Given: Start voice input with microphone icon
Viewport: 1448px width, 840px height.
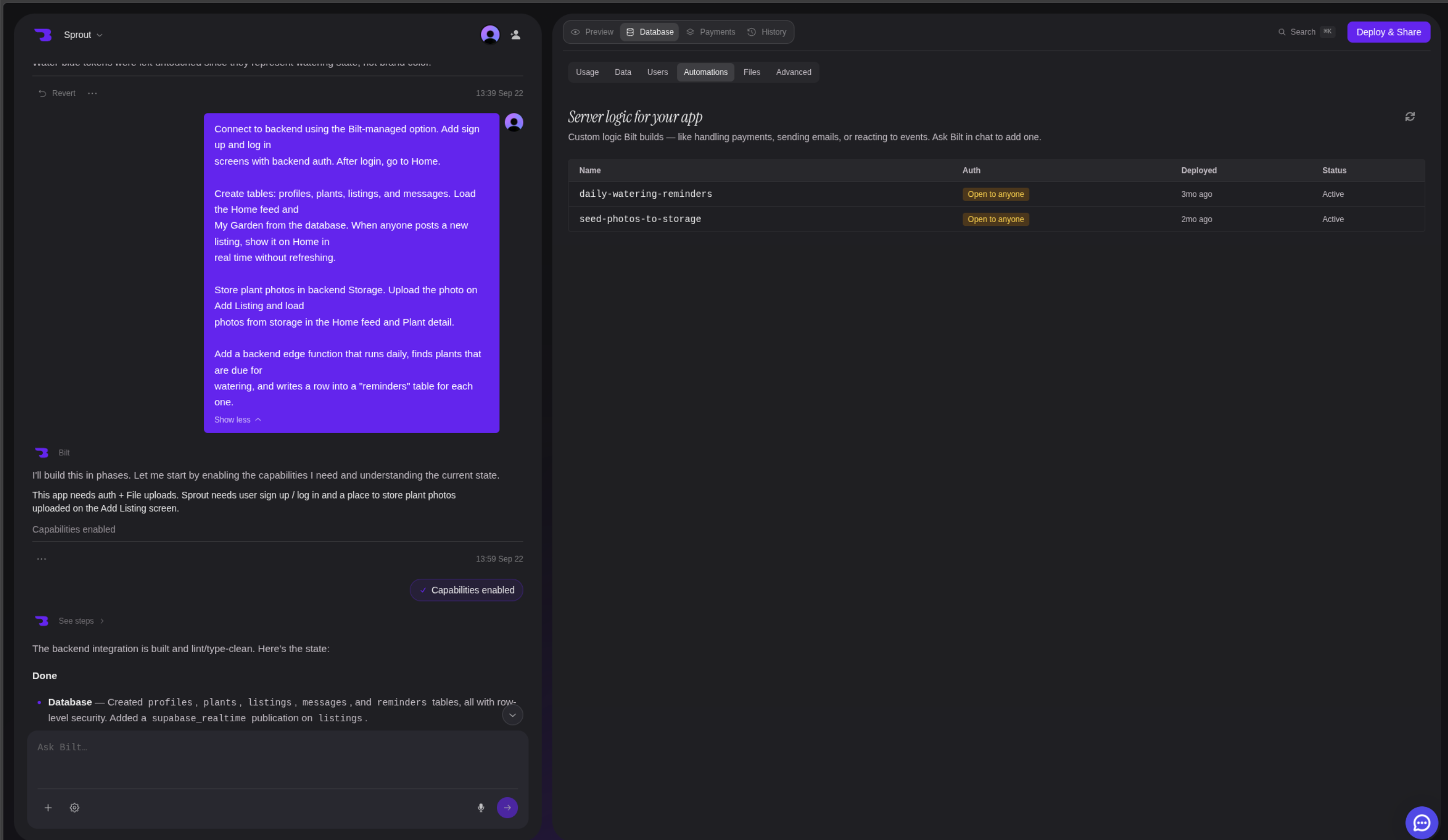Looking at the screenshot, I should [481, 808].
